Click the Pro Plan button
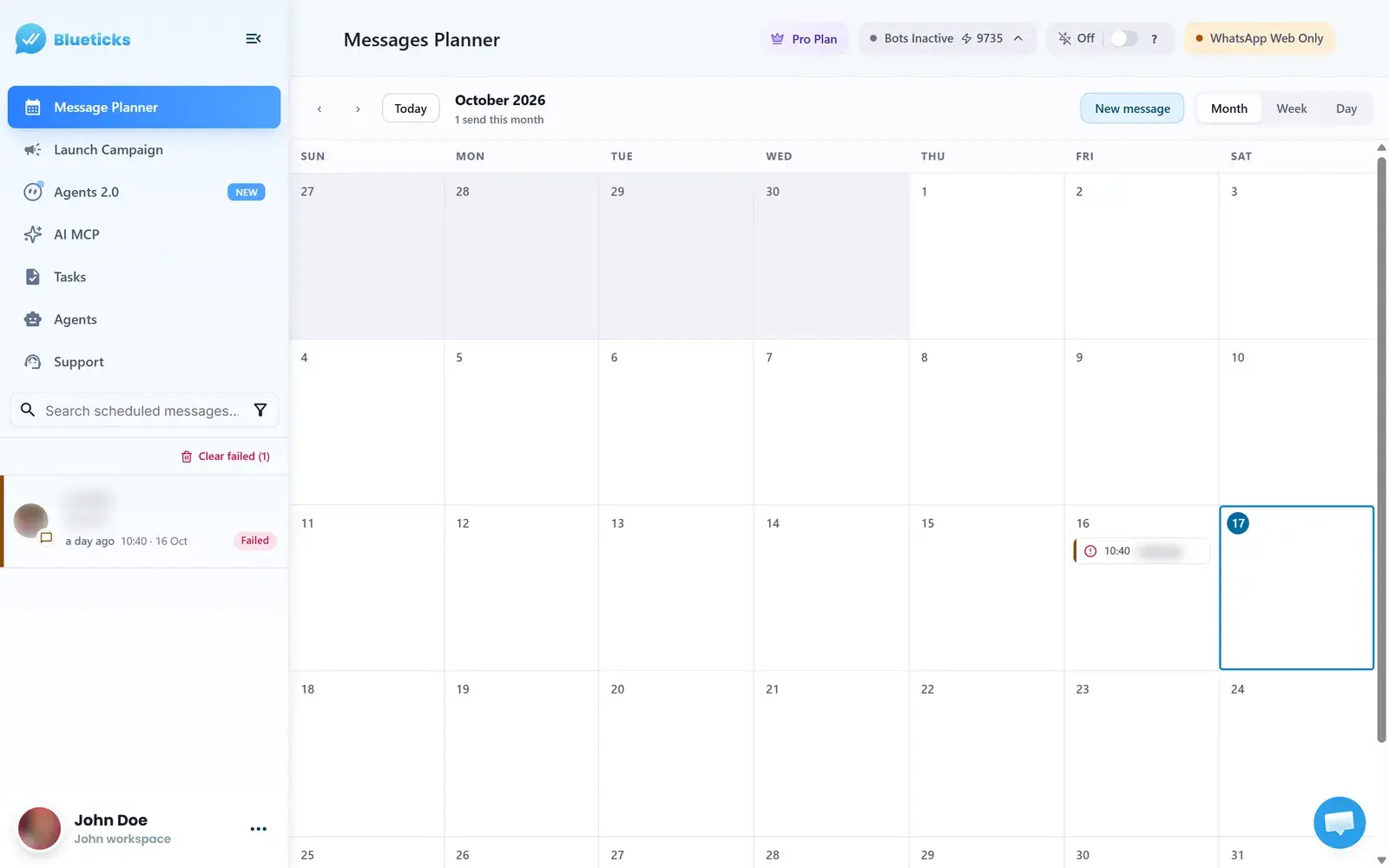 tap(804, 39)
